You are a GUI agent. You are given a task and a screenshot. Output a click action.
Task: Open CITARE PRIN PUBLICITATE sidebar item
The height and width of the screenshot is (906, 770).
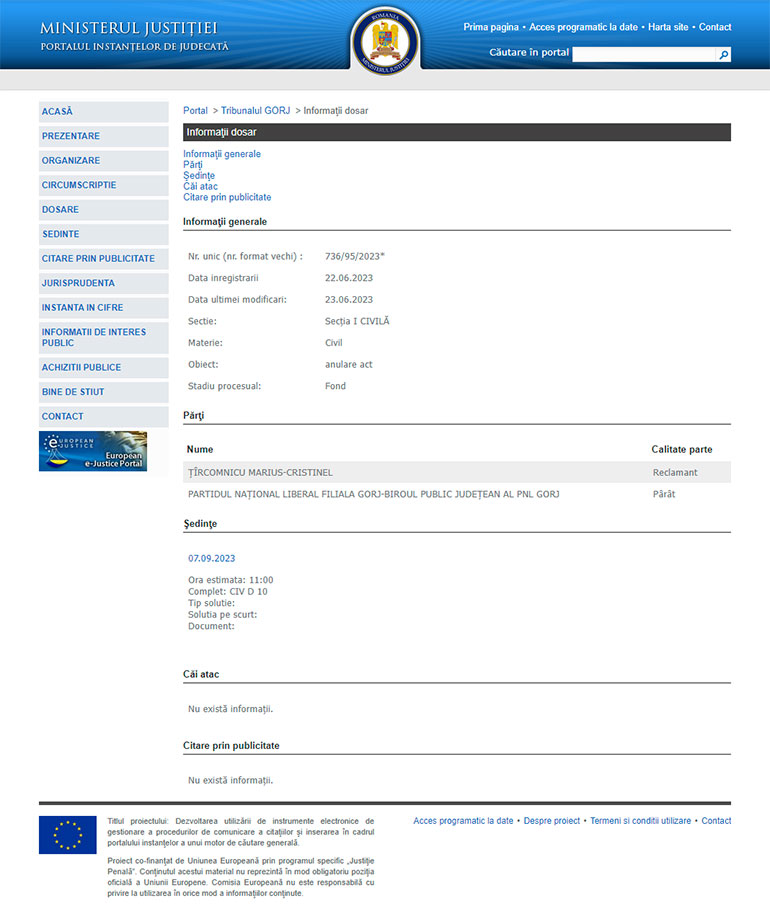click(x=103, y=259)
